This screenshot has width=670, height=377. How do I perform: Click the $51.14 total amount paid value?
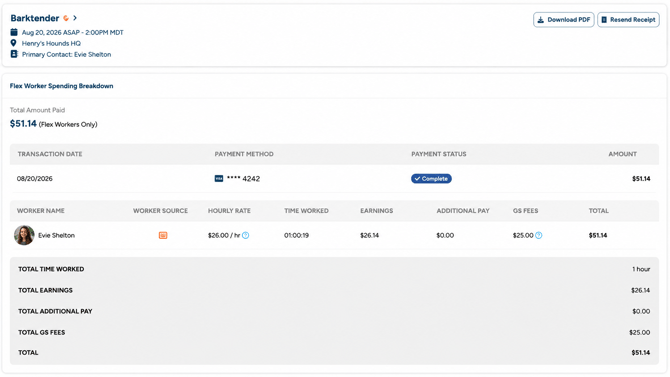click(x=23, y=124)
